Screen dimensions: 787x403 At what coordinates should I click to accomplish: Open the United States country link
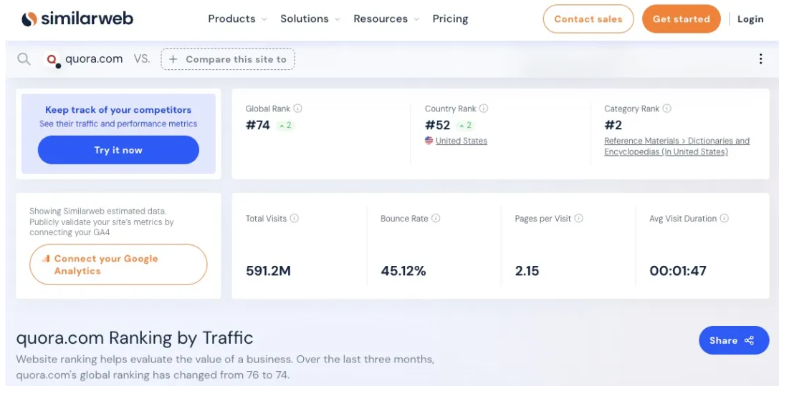[x=461, y=141]
